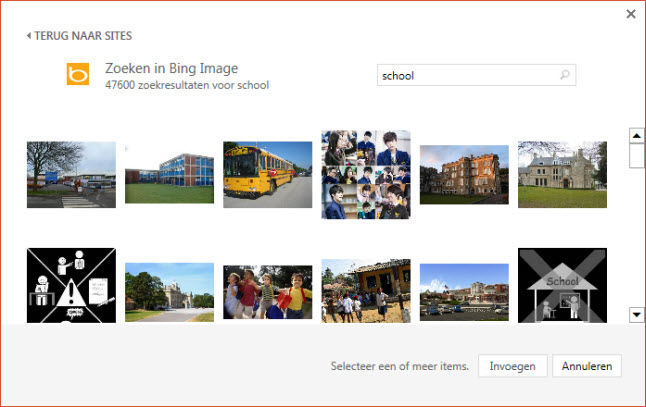Select the students collage image
Viewport: 646px width, 407px height.
[x=366, y=175]
